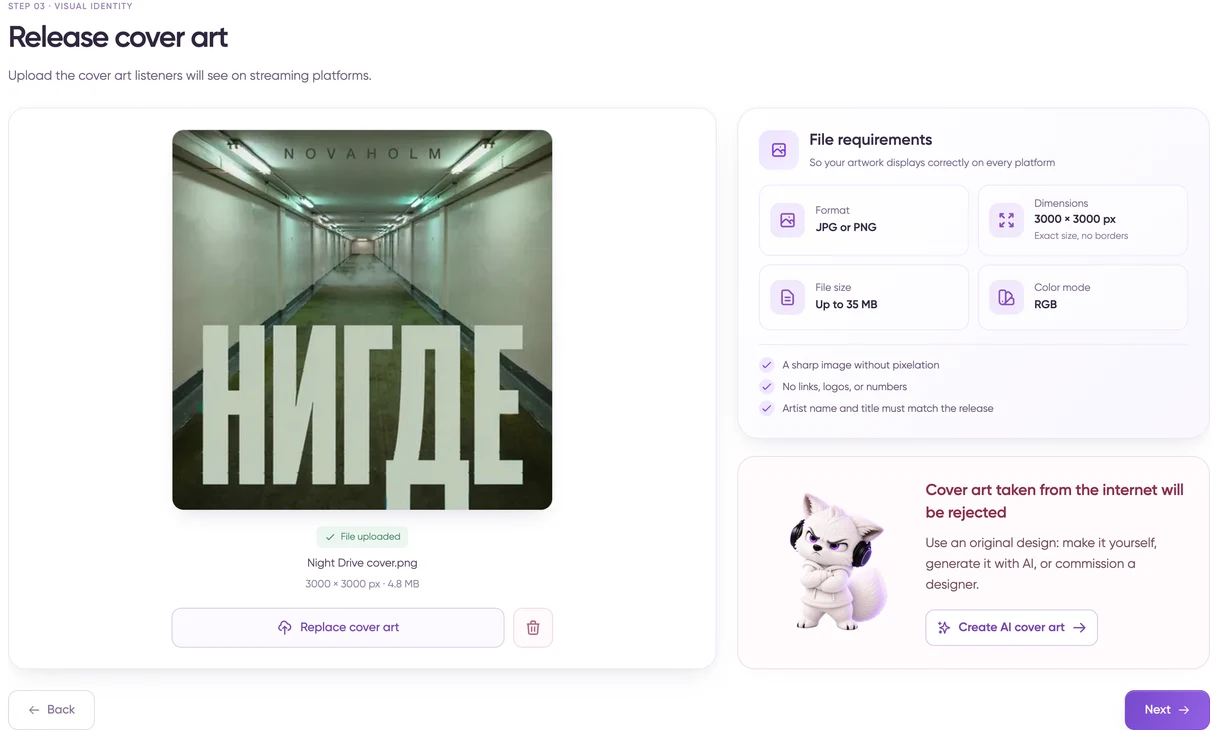
Task: Click the 'Release cover art' page title
Action: [x=118, y=38]
